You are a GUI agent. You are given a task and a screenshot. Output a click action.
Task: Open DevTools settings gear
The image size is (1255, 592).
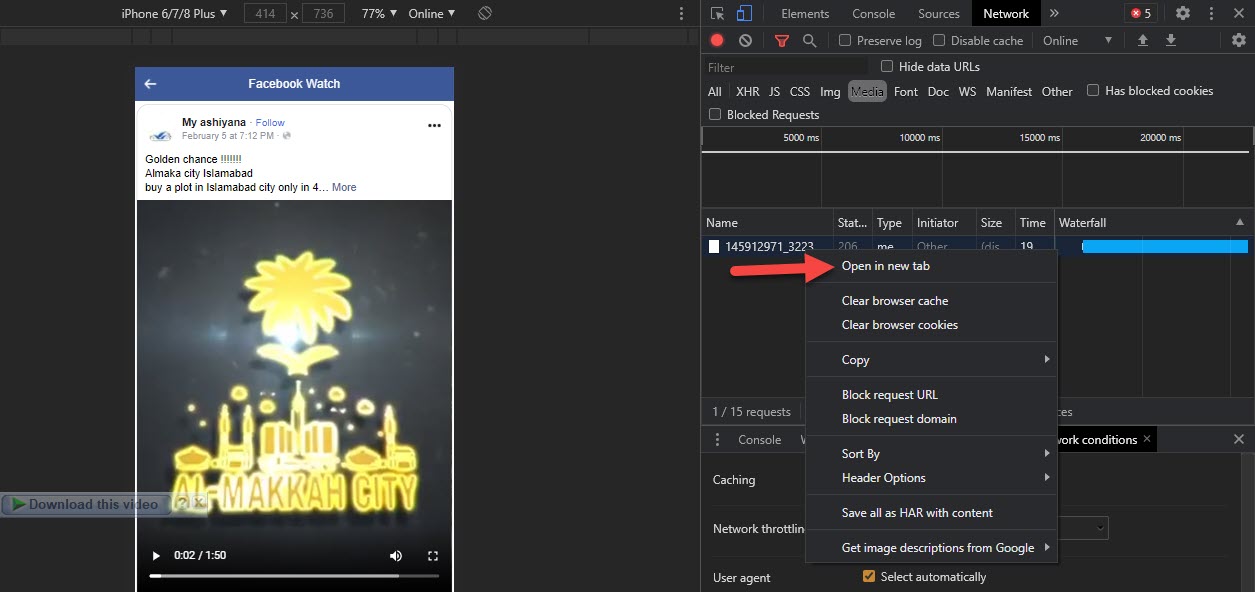[x=1183, y=13]
